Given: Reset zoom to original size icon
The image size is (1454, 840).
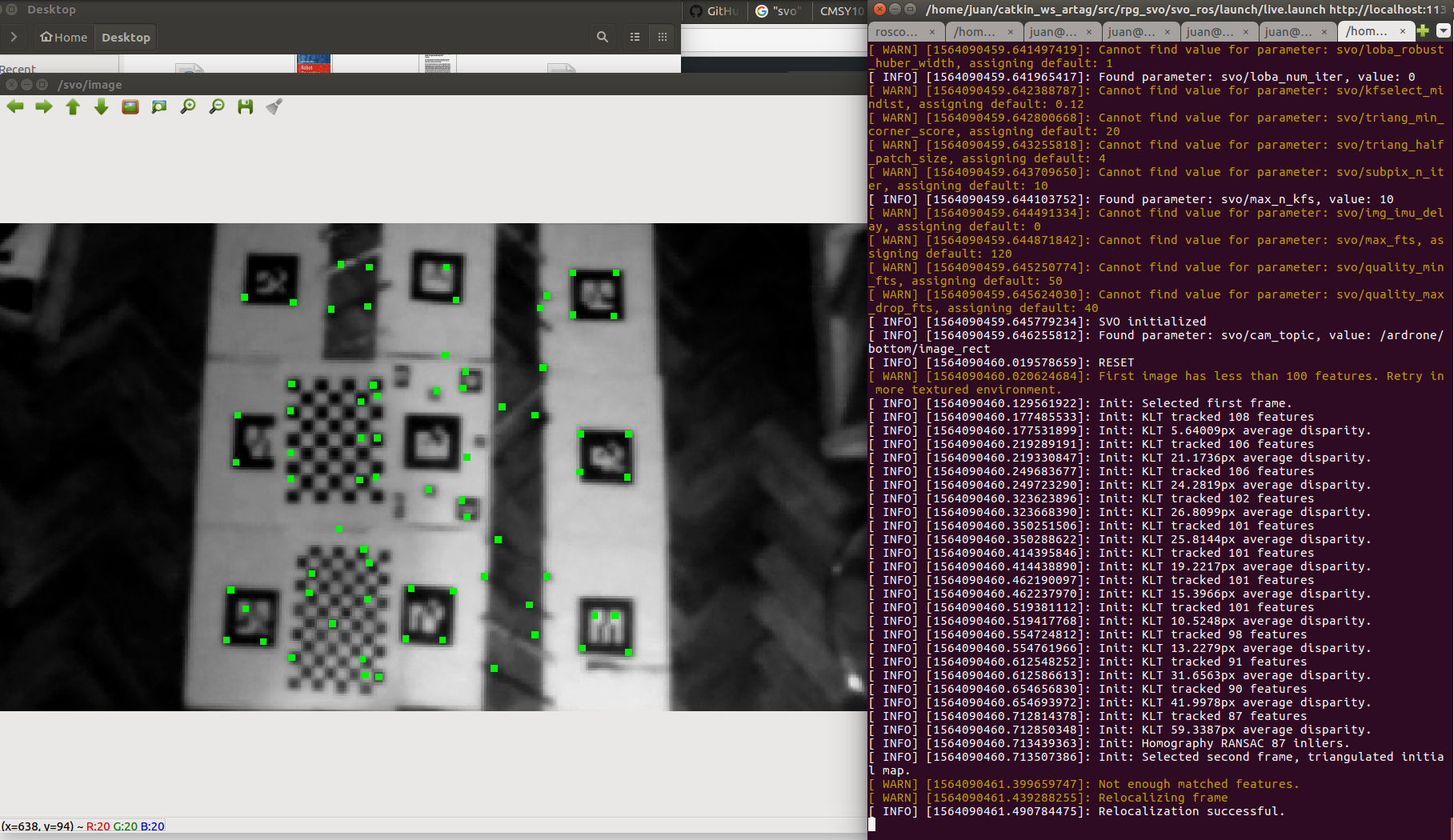Looking at the screenshot, I should coord(130,106).
